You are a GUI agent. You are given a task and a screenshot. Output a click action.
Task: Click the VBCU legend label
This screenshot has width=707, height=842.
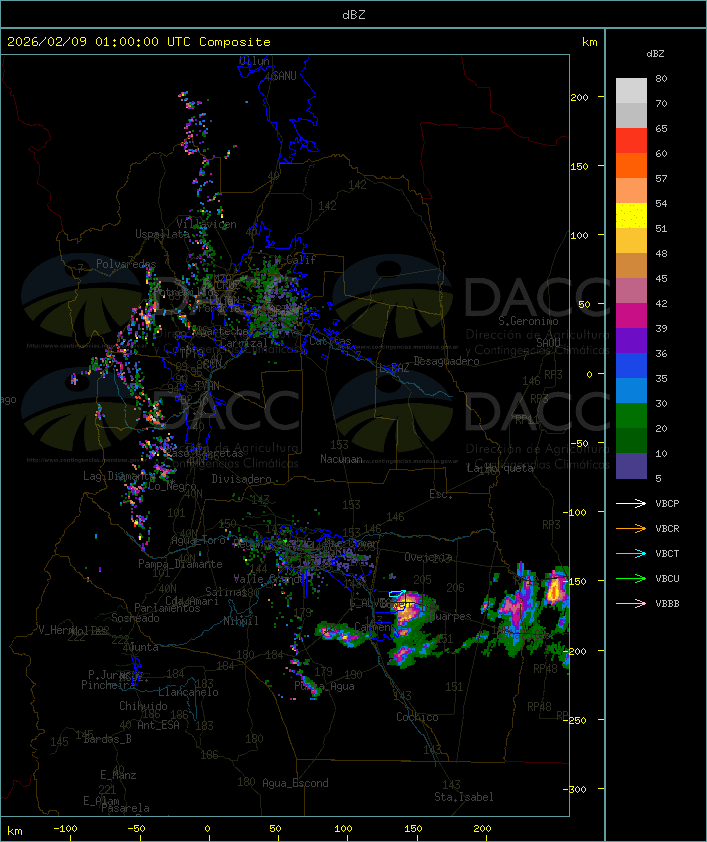667,578
